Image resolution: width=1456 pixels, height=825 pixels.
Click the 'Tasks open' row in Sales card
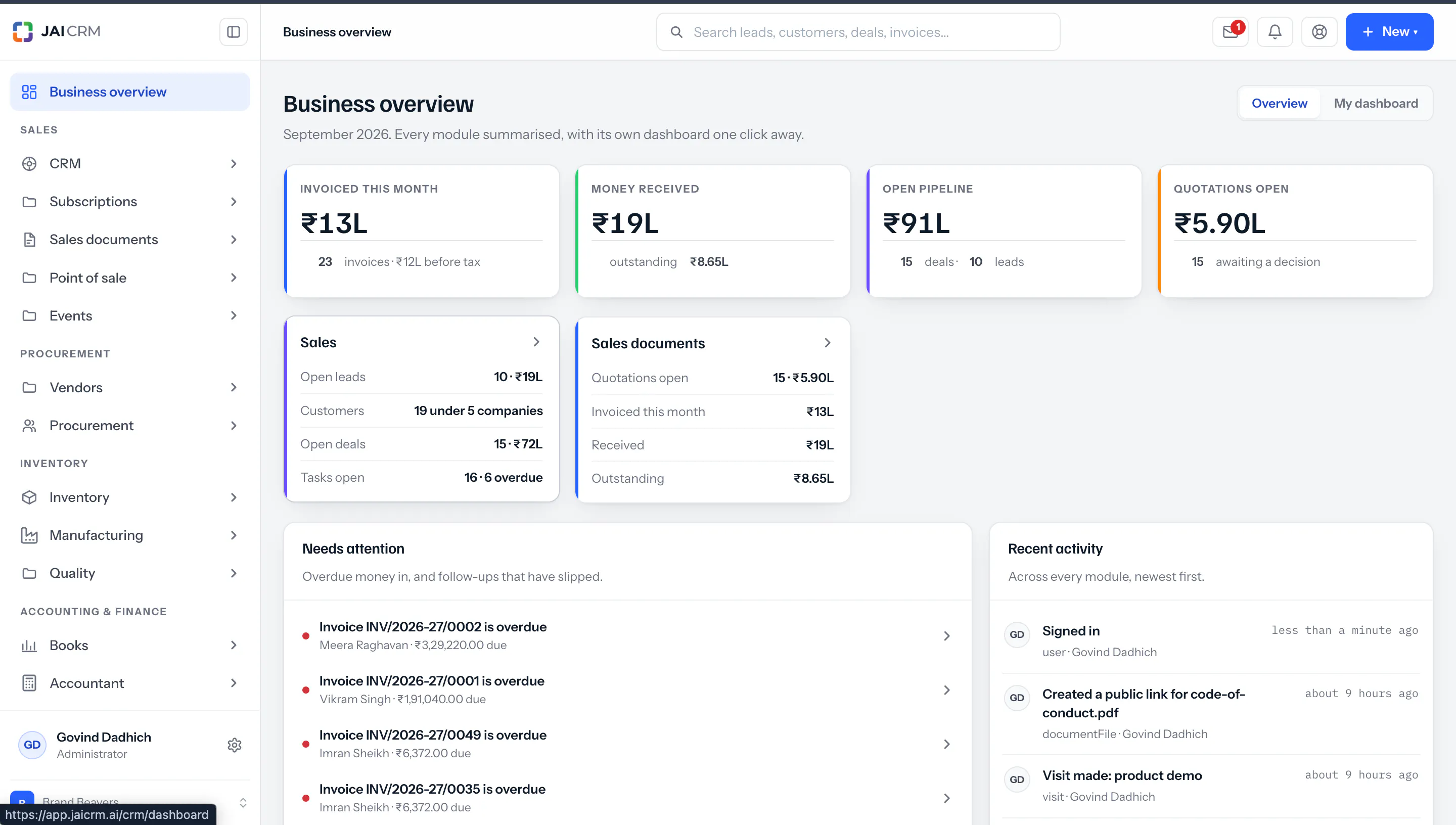point(422,478)
